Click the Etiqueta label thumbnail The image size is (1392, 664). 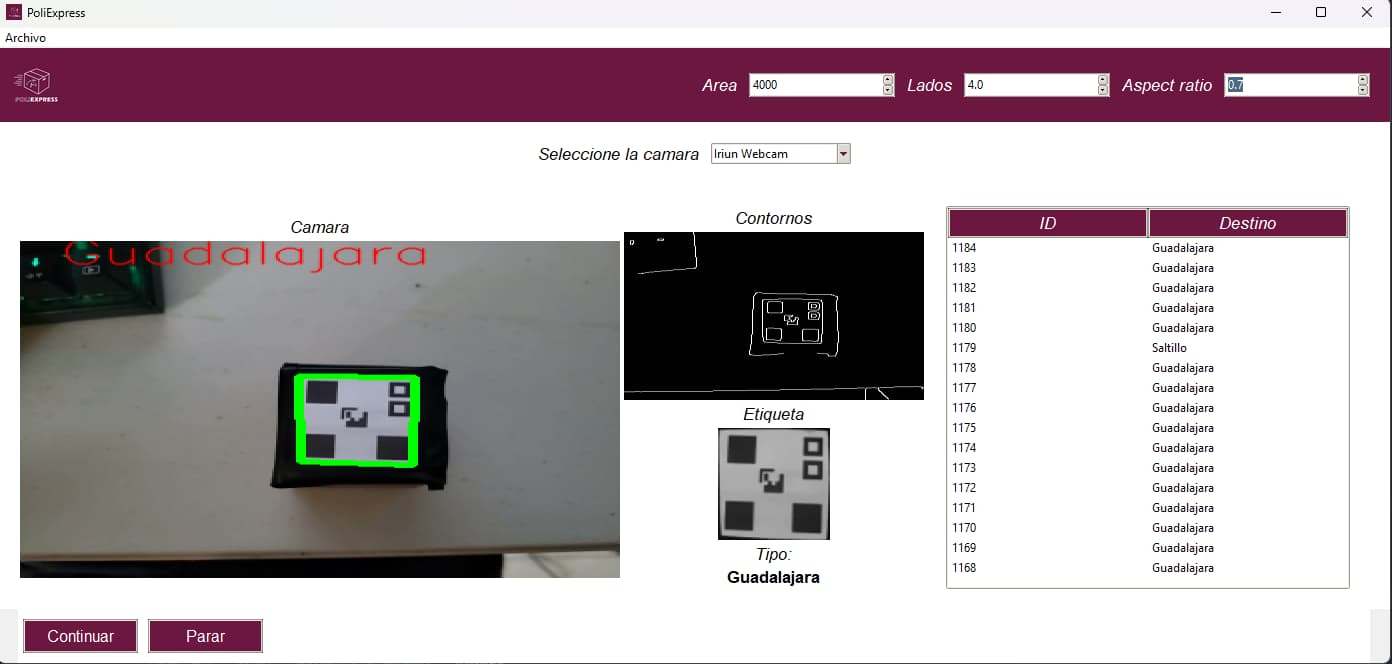[773, 484]
